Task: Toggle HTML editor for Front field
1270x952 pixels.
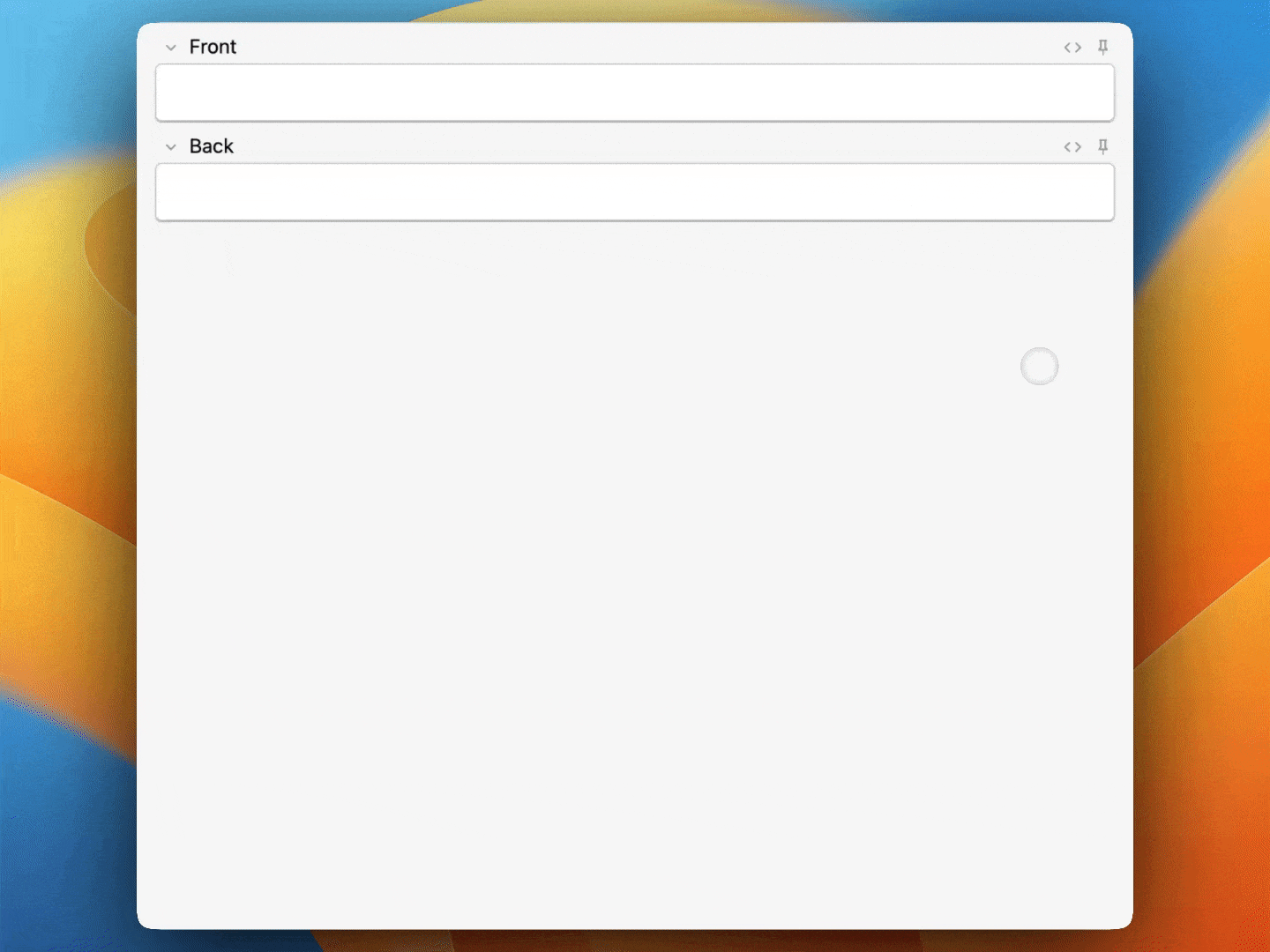Action: pyautogui.click(x=1072, y=48)
